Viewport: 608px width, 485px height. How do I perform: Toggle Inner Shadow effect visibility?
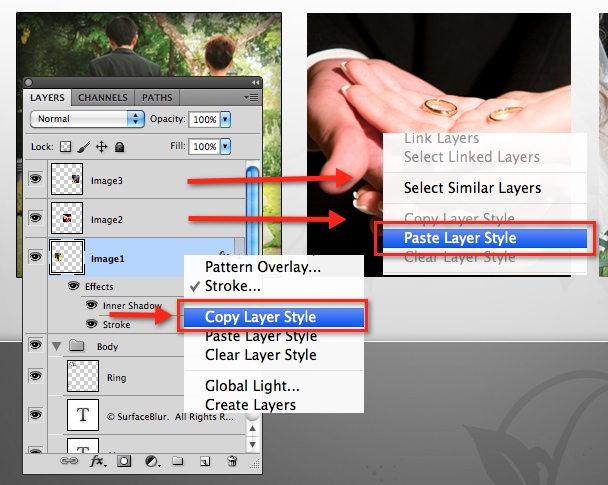coord(92,304)
